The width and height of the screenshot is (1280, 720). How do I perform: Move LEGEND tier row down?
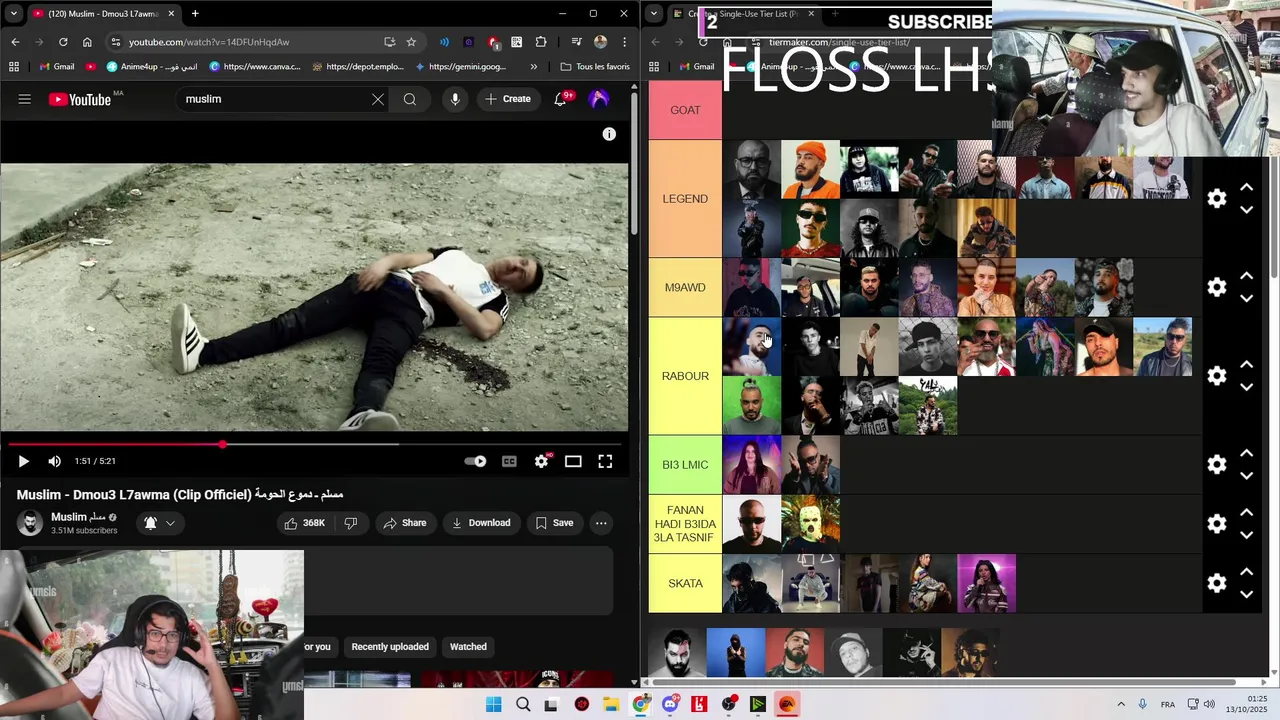(1247, 210)
